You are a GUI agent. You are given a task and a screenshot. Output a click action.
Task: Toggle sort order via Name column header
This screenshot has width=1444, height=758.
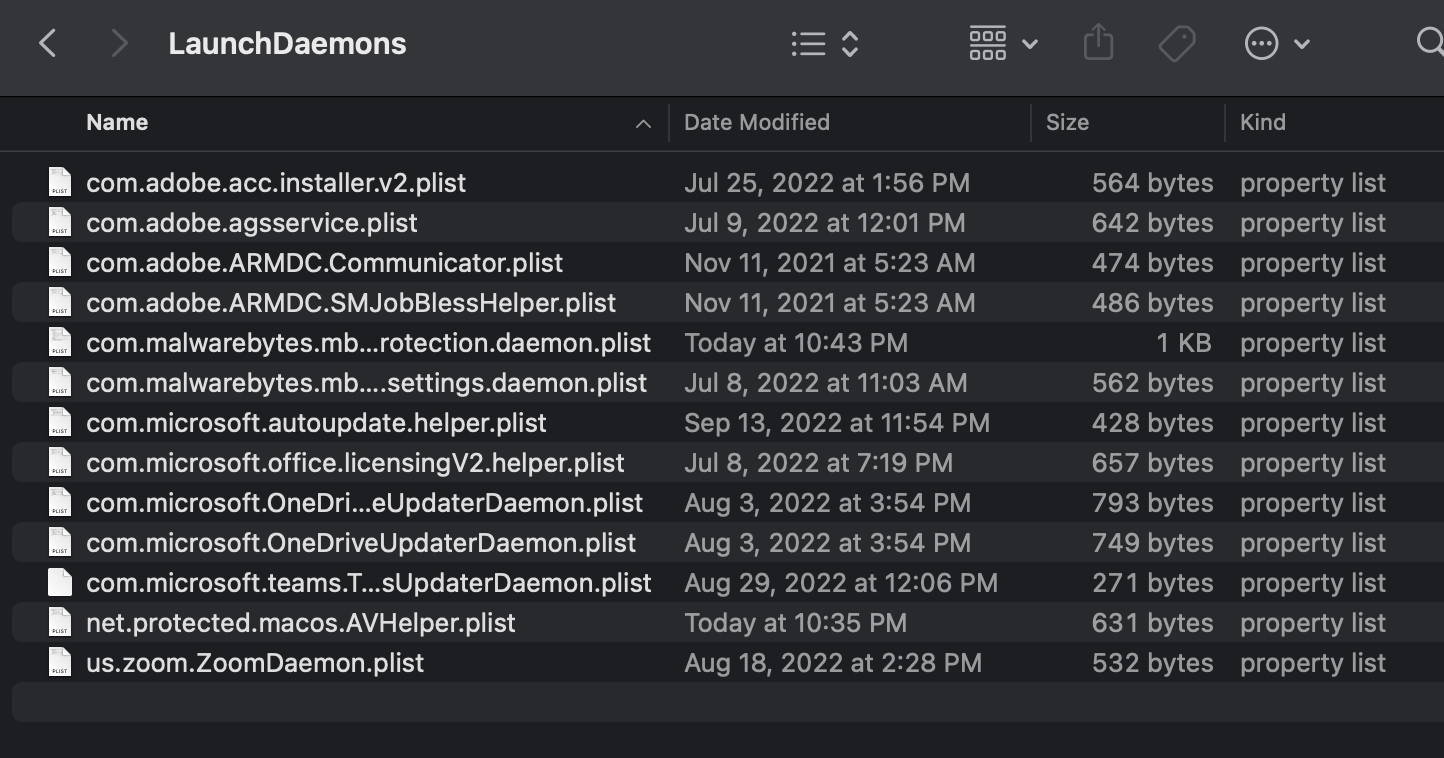coord(117,123)
